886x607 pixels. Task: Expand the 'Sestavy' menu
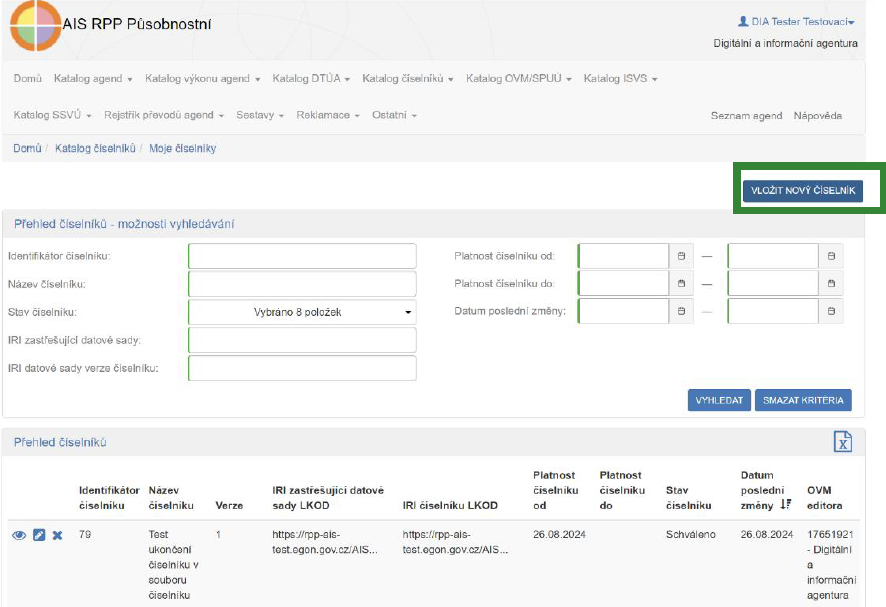coord(260,115)
